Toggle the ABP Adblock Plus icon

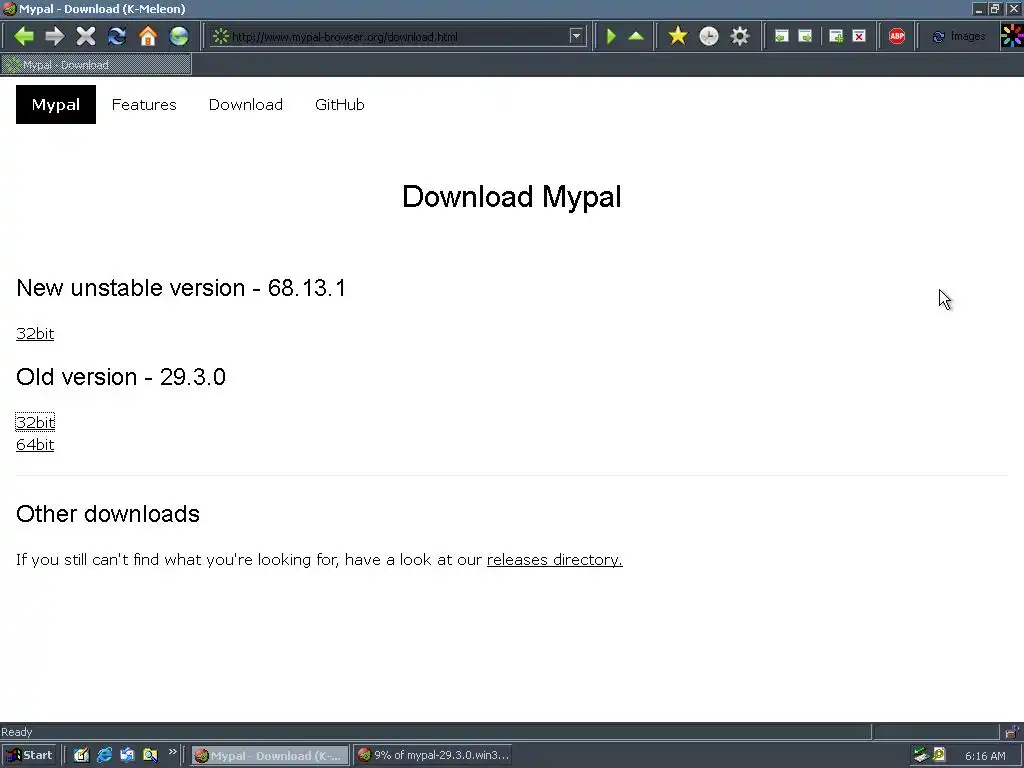(897, 37)
